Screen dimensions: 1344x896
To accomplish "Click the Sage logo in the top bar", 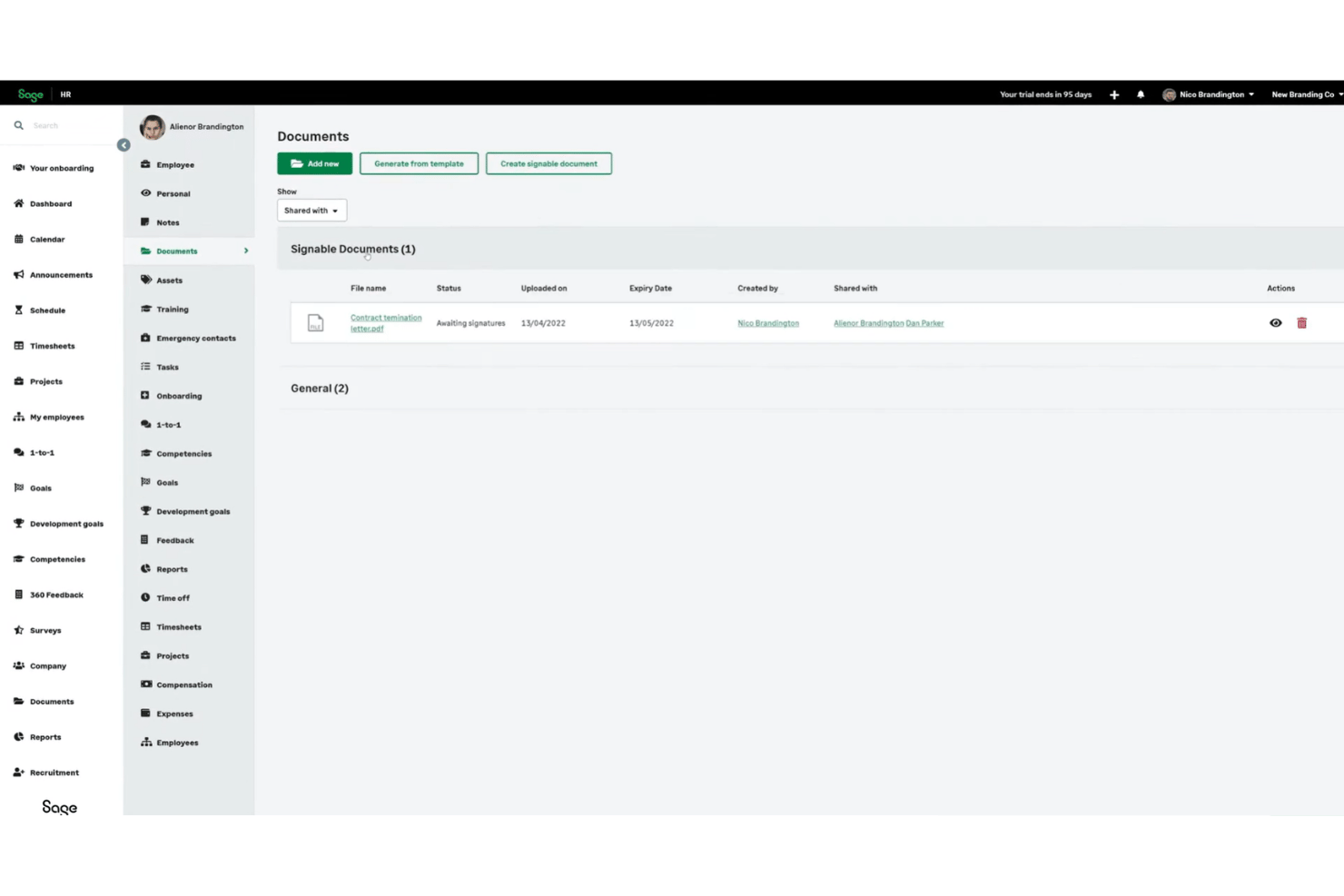I will click(x=30, y=94).
